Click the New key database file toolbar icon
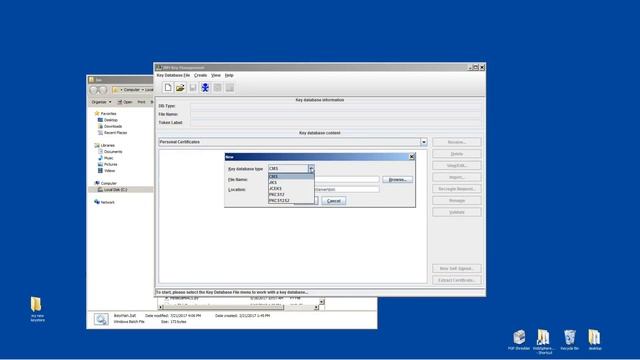 [x=168, y=87]
